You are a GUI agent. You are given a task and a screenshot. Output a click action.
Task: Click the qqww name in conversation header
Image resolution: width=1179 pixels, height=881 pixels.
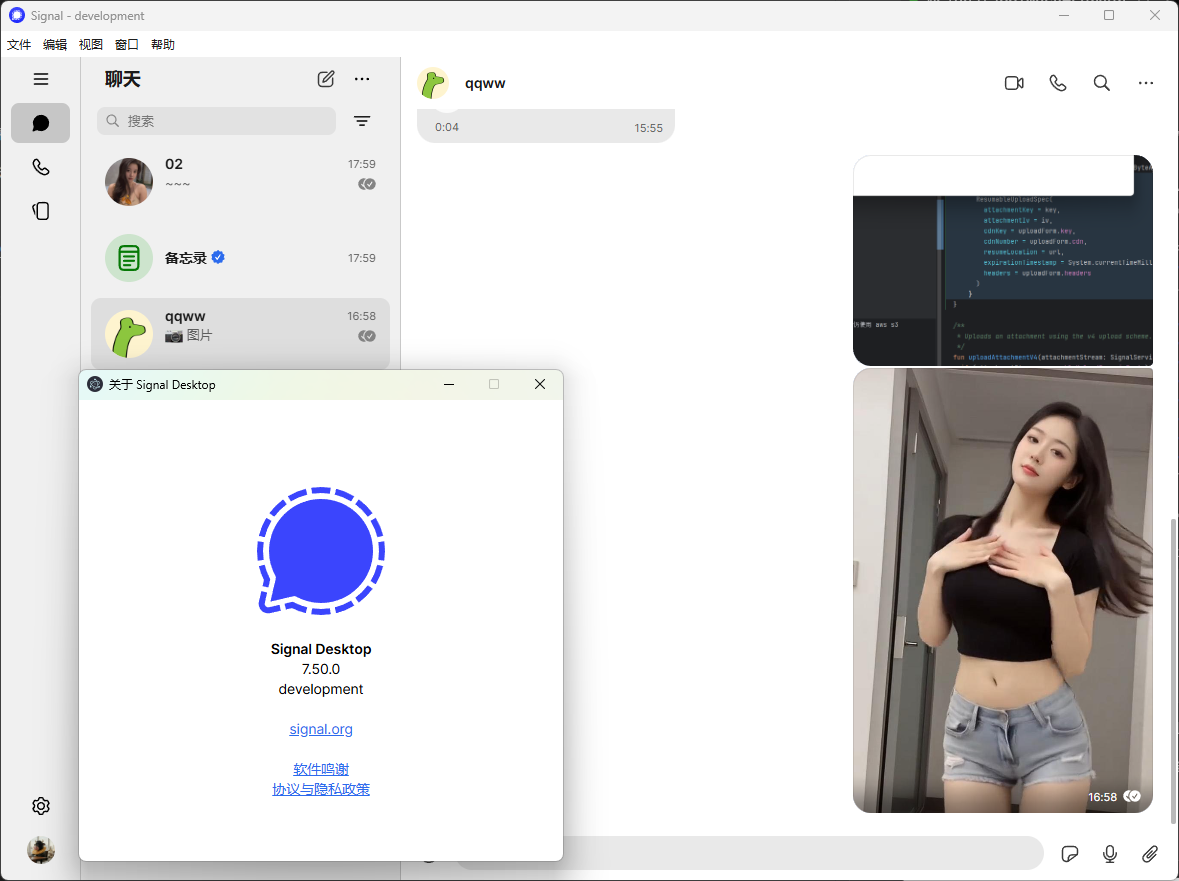[x=485, y=83]
